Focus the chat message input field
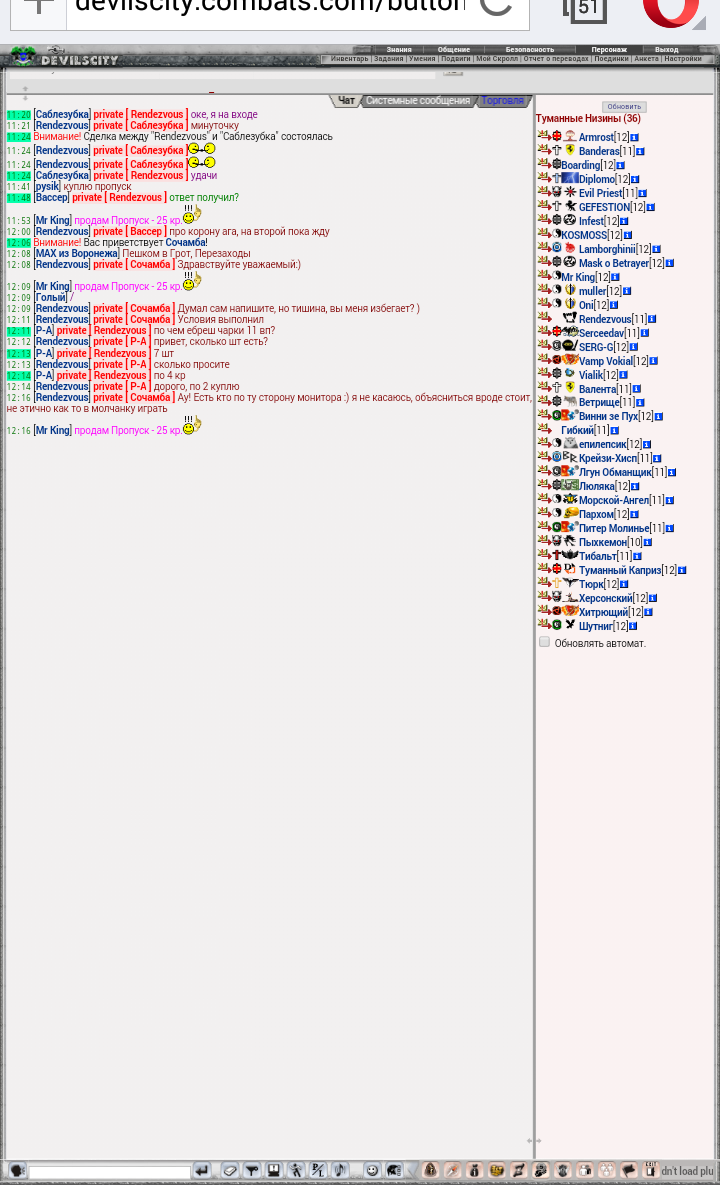The image size is (720, 1185). [x=109, y=1172]
